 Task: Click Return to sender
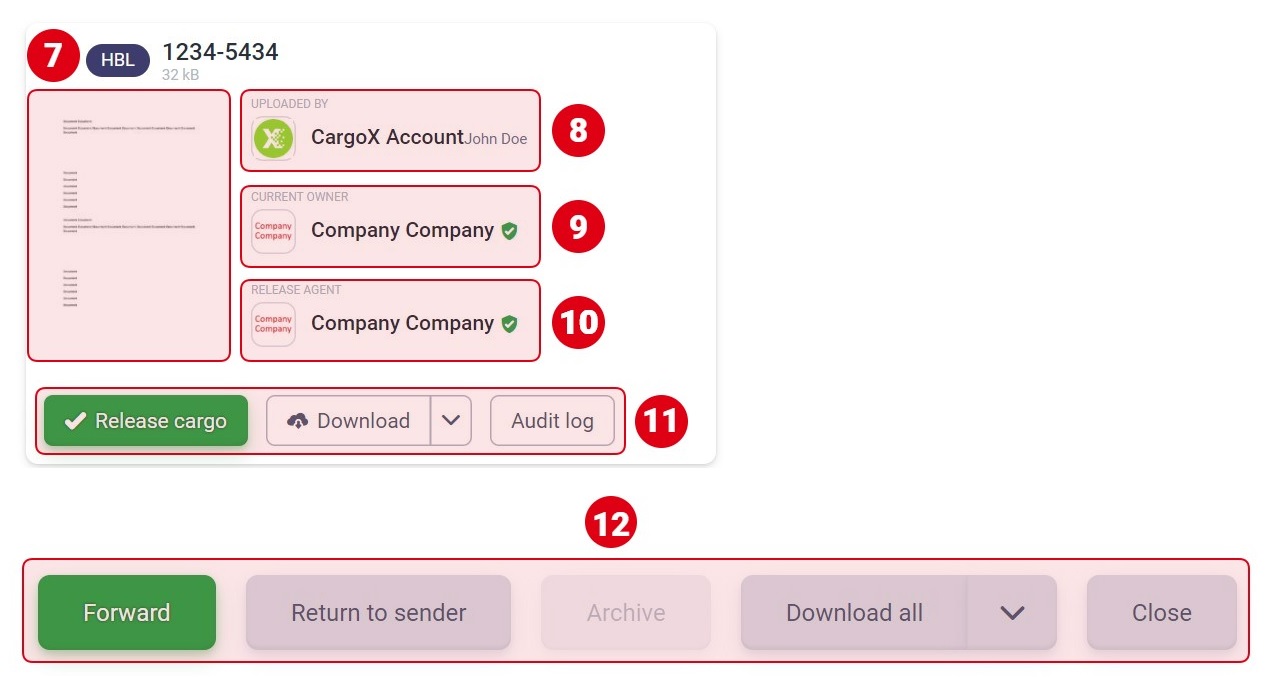tap(378, 612)
